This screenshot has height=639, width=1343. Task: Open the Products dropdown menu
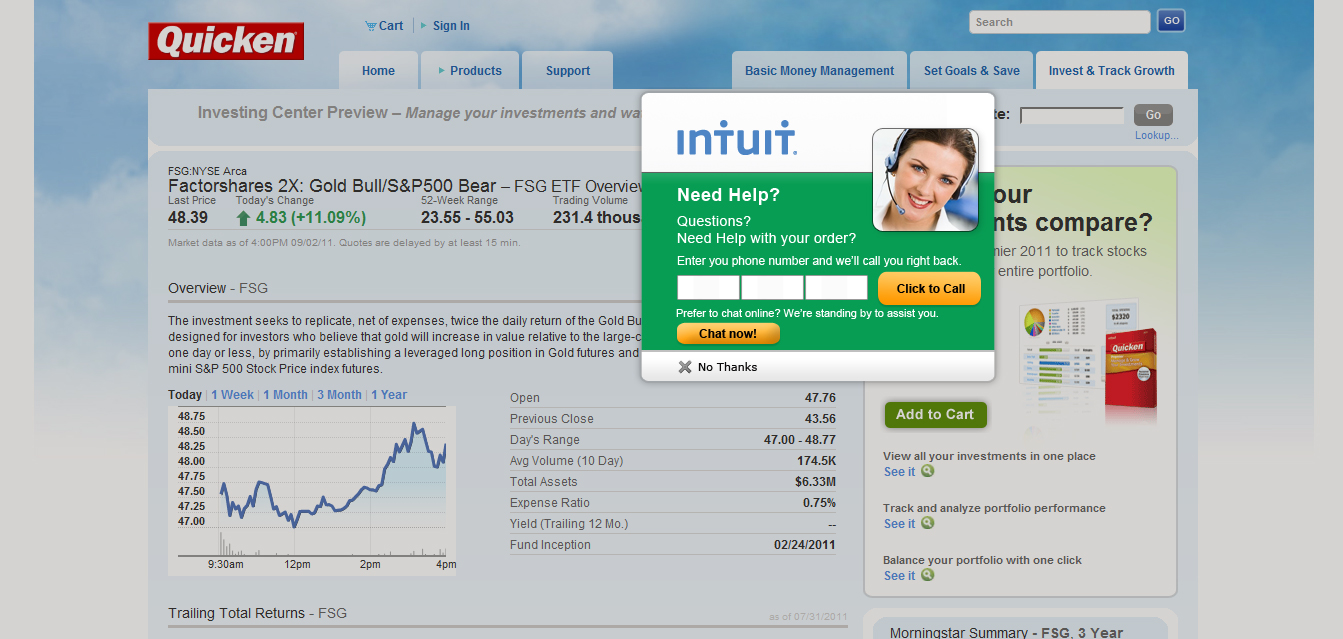pos(469,71)
